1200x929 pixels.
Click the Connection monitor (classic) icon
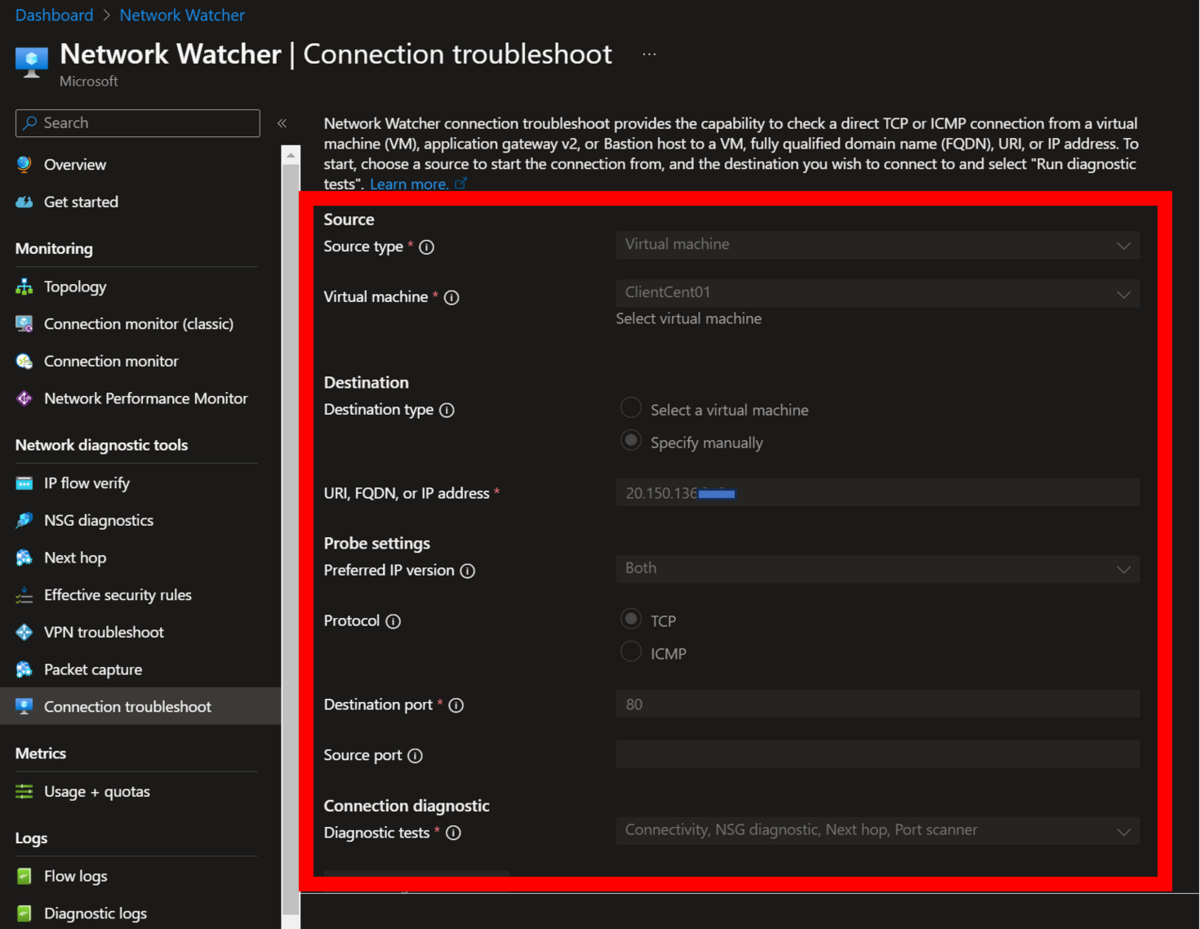[x=24, y=324]
